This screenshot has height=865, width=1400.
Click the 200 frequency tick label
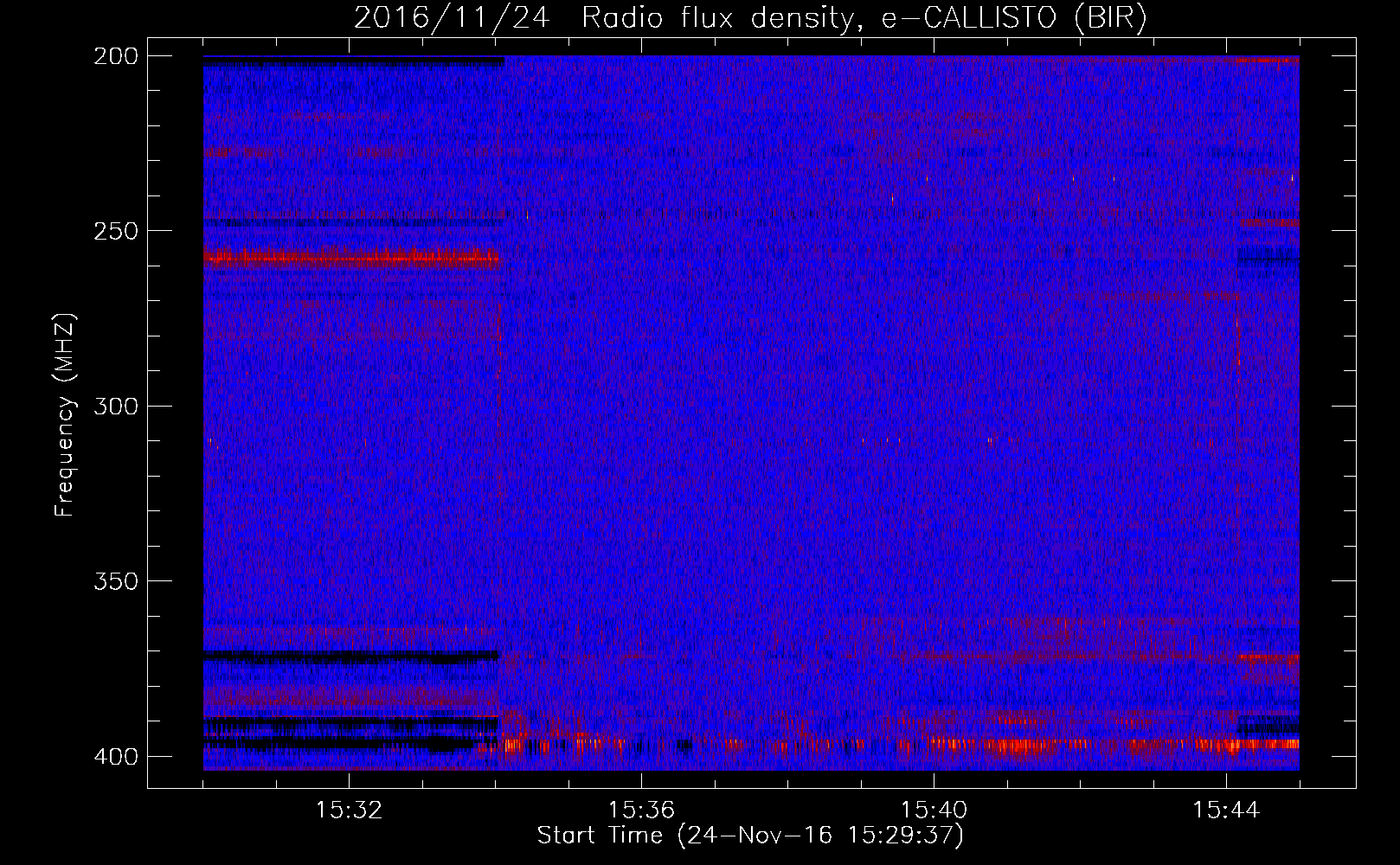pyautogui.click(x=115, y=56)
